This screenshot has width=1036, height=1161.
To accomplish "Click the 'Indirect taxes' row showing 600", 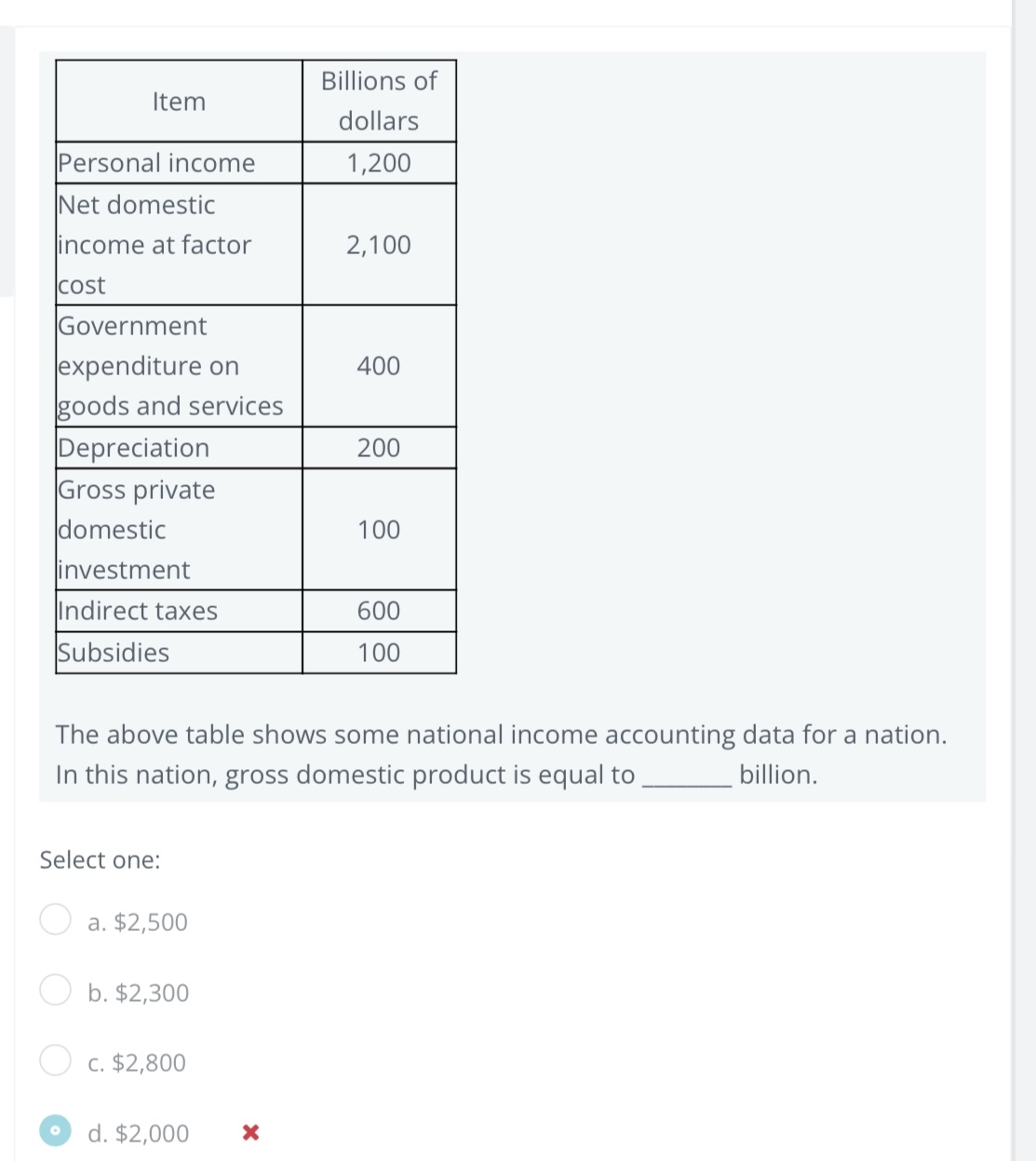I will [379, 611].
